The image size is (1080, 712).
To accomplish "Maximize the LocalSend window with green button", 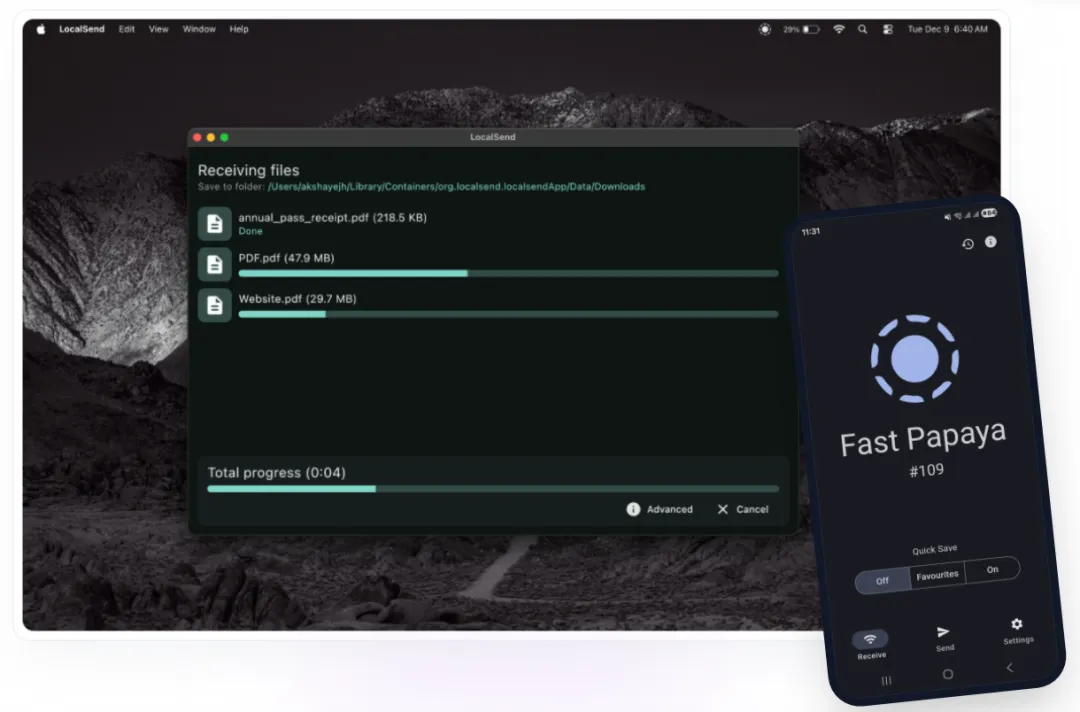I will 224,138.
